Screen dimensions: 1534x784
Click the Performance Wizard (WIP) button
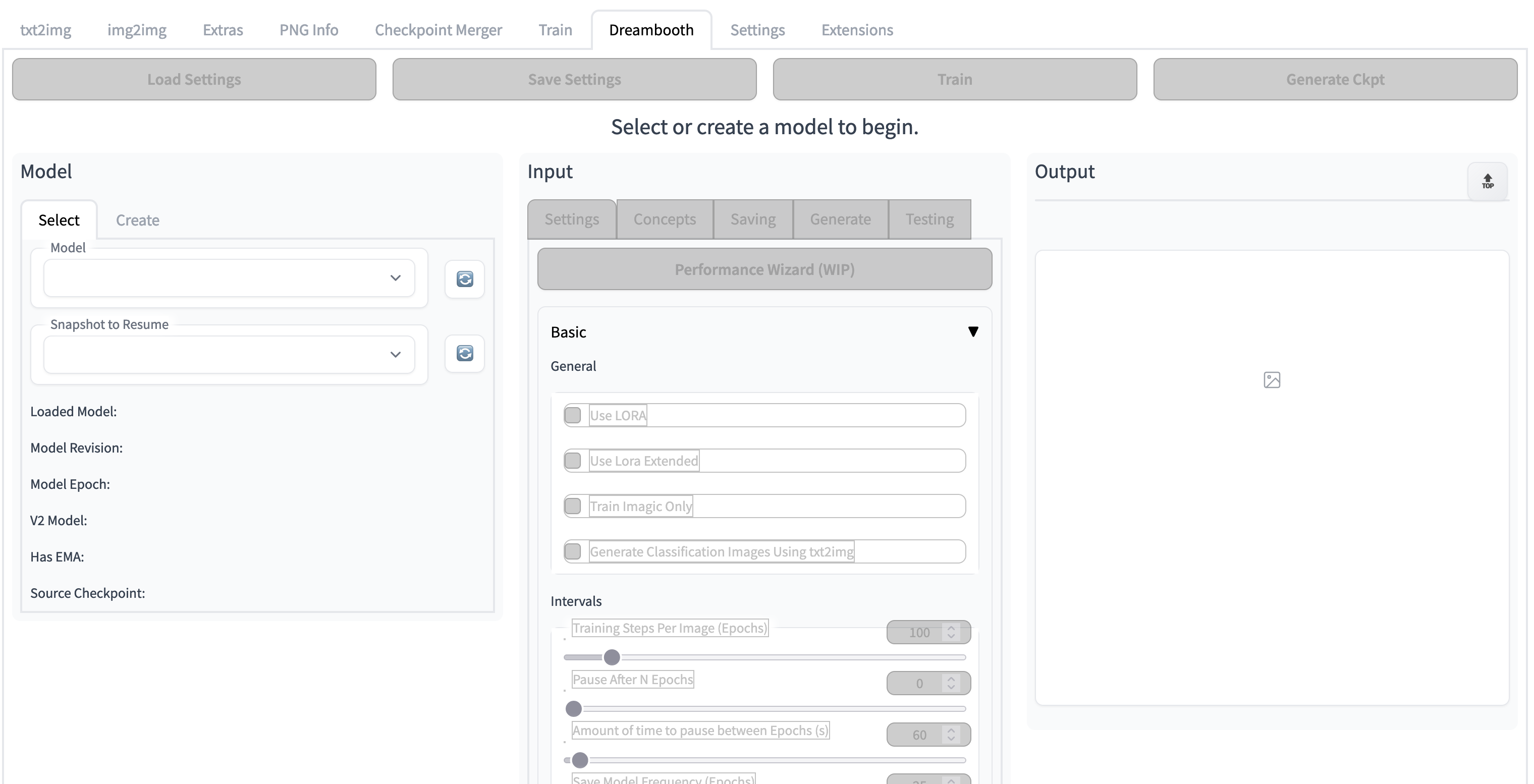pyautogui.click(x=764, y=269)
